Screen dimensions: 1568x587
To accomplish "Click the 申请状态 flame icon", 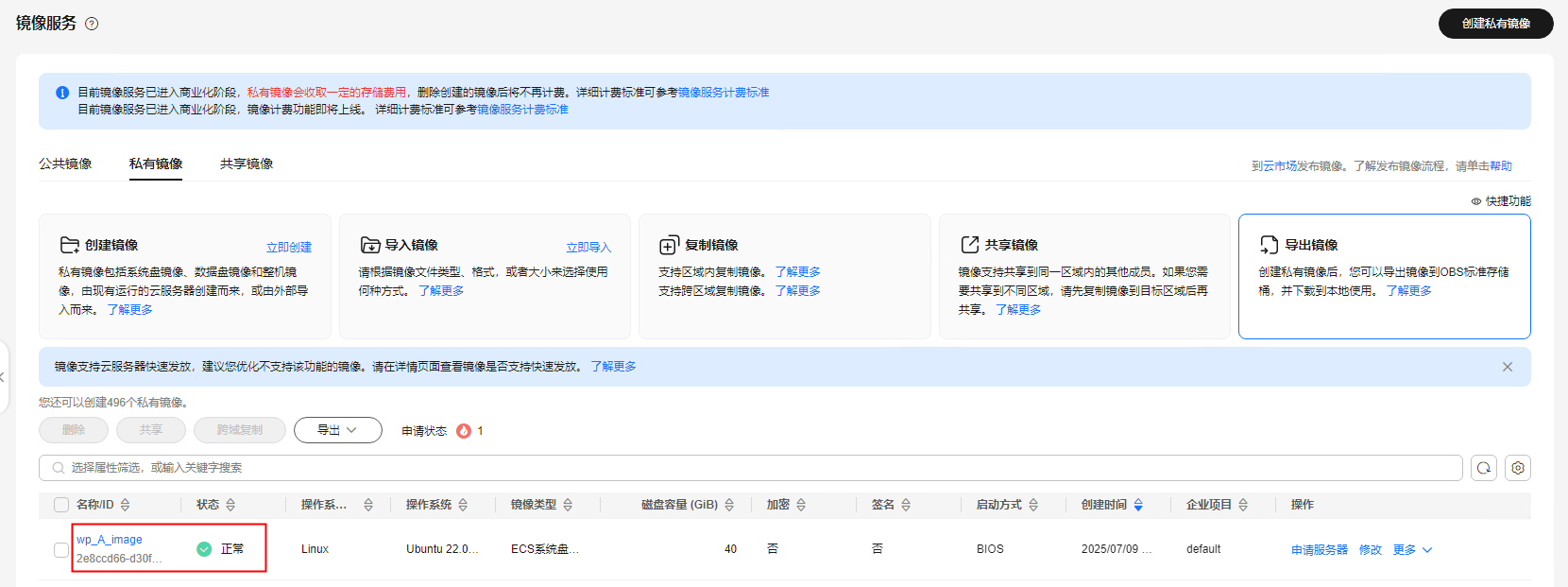I will 464,431.
